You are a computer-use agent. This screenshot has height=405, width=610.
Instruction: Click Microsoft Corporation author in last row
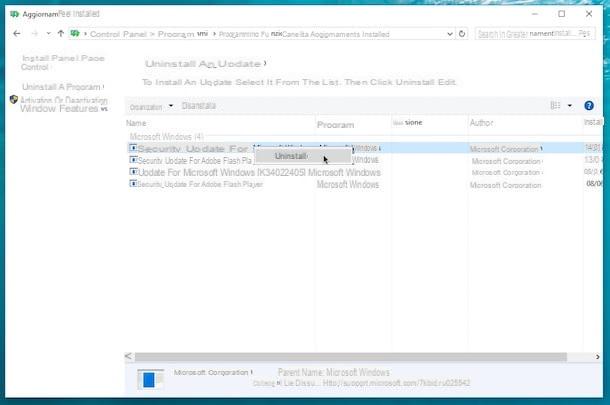coord(505,185)
